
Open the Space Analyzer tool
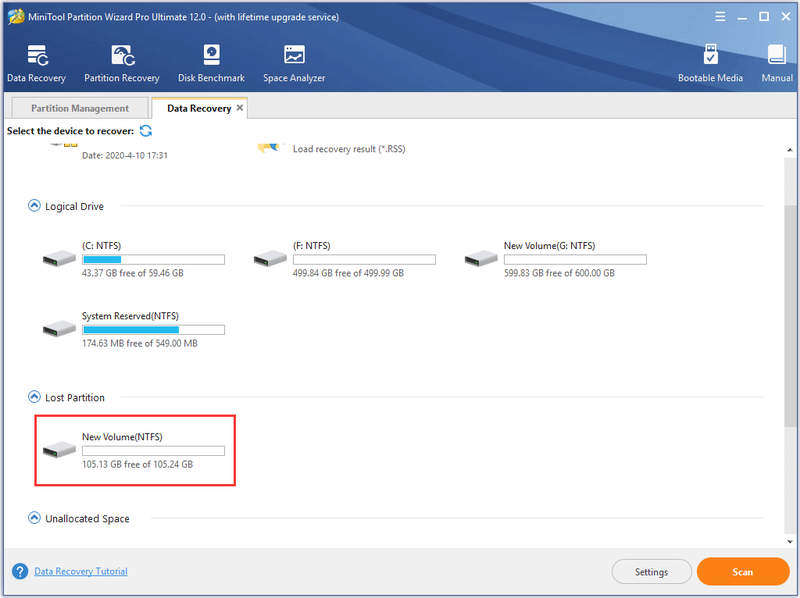[294, 63]
